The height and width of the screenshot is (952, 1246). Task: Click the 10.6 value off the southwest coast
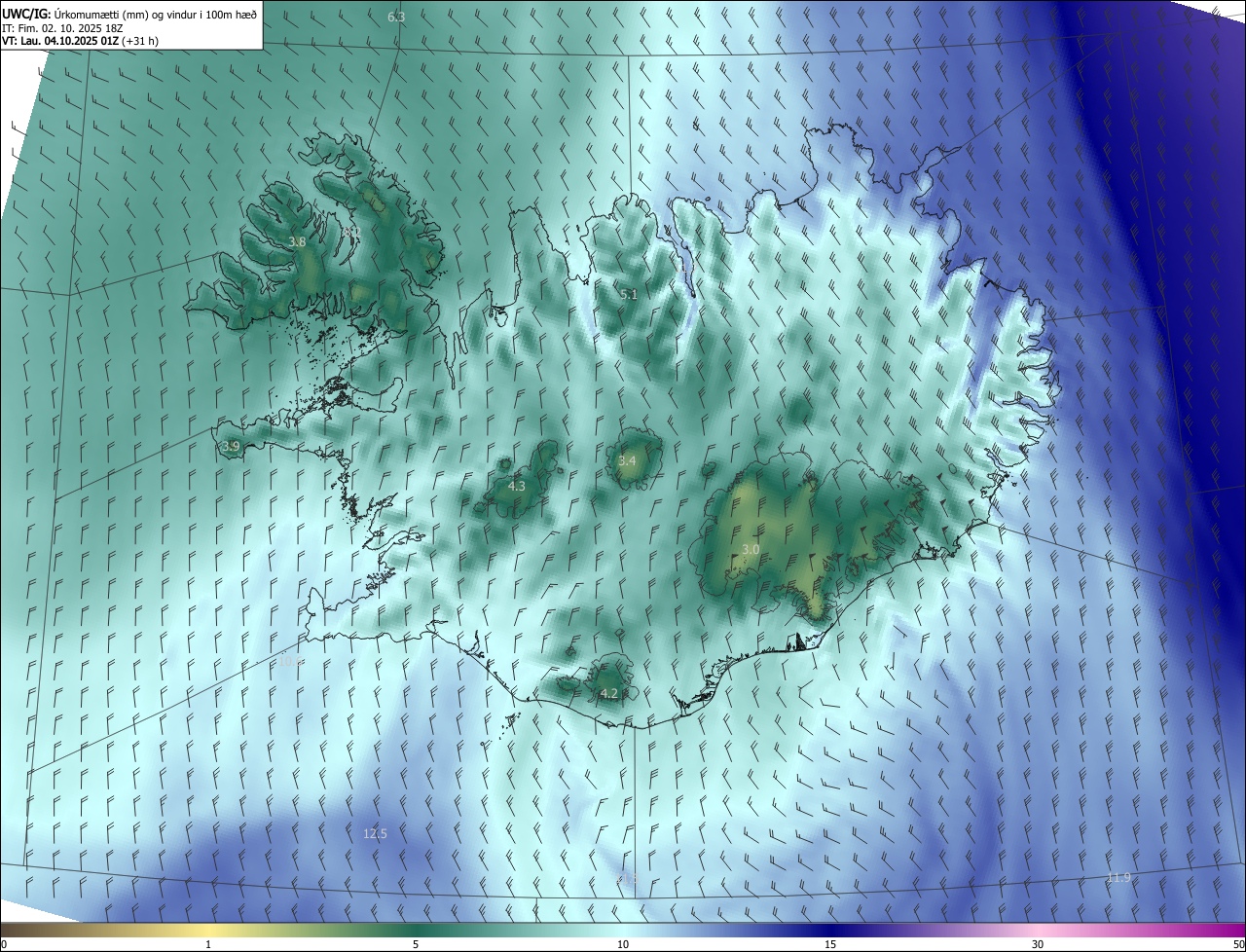[291, 662]
